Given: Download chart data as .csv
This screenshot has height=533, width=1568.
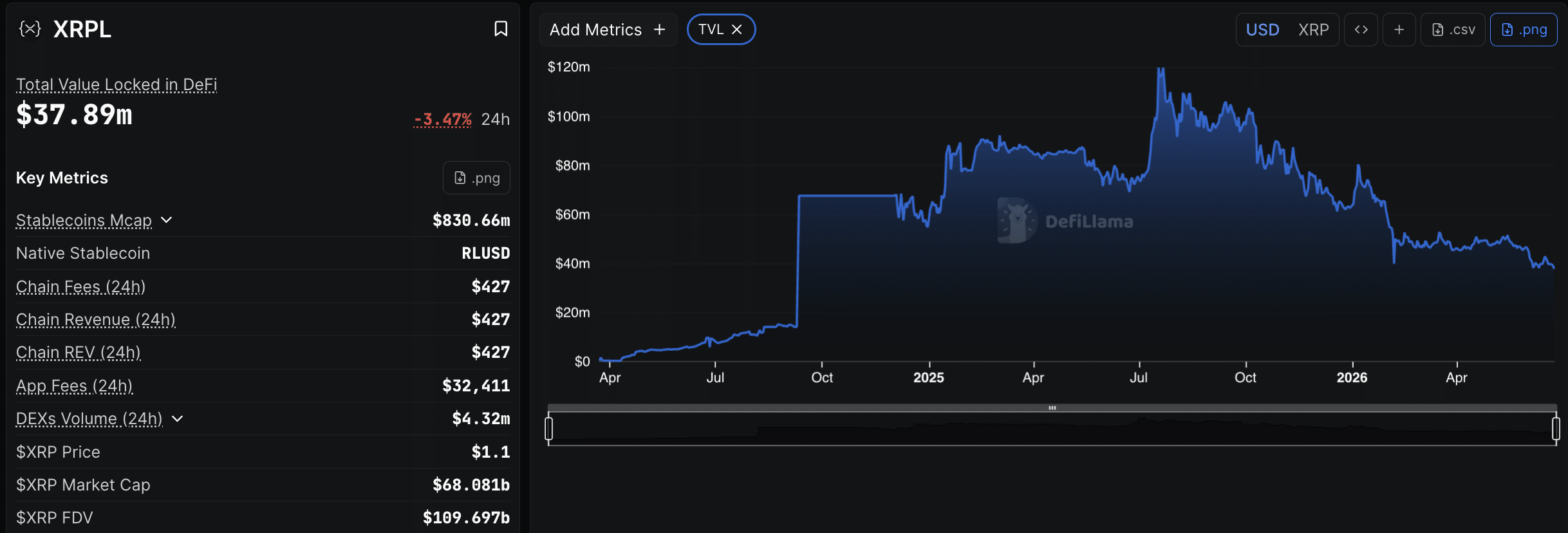Looking at the screenshot, I should coord(1453,30).
